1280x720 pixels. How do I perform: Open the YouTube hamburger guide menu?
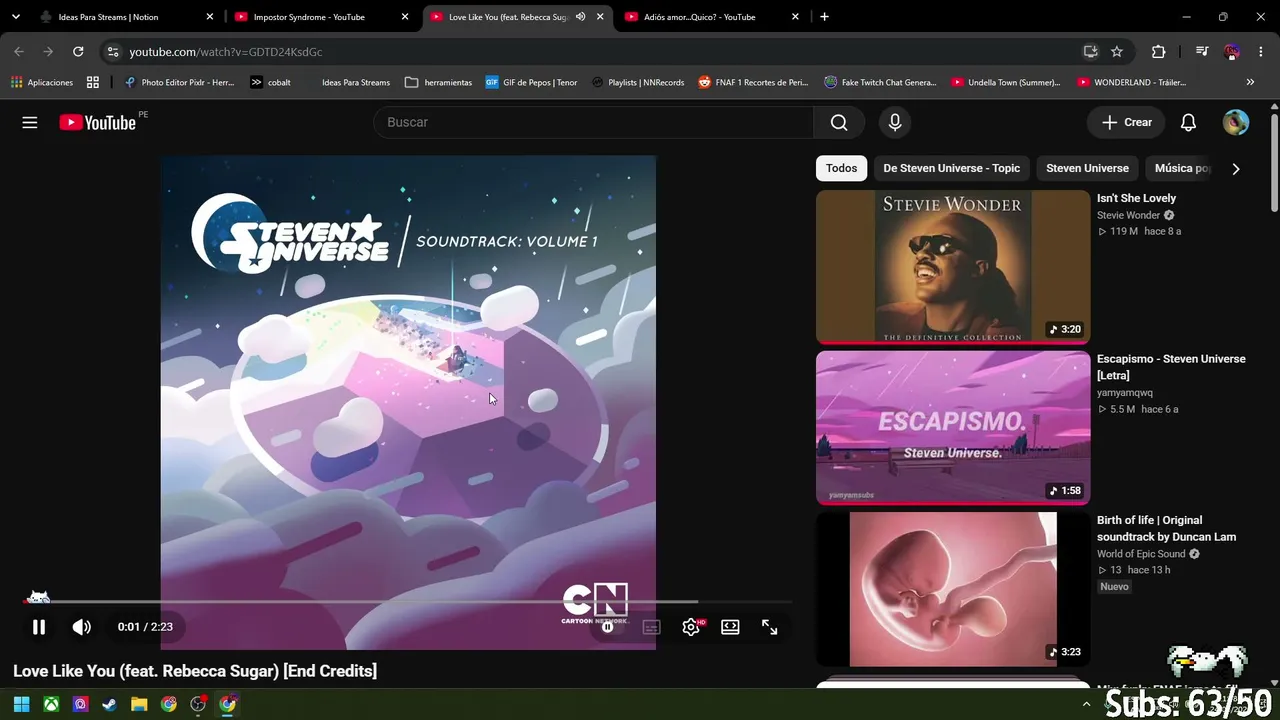click(x=30, y=122)
